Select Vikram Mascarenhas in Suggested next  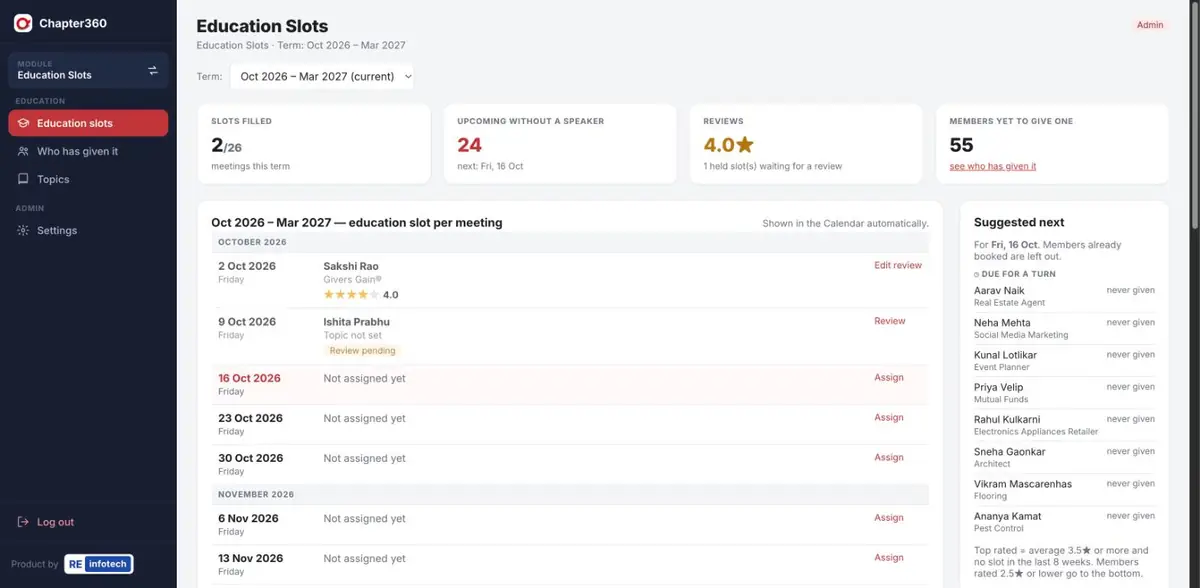pyautogui.click(x=1064, y=489)
